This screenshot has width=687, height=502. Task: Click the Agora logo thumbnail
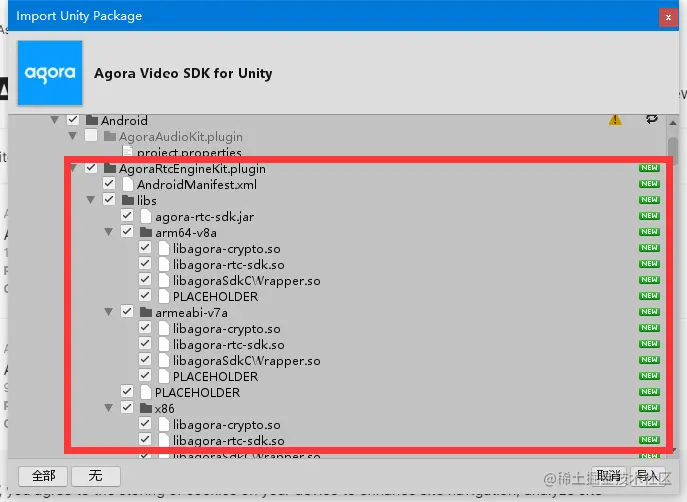tap(50, 73)
